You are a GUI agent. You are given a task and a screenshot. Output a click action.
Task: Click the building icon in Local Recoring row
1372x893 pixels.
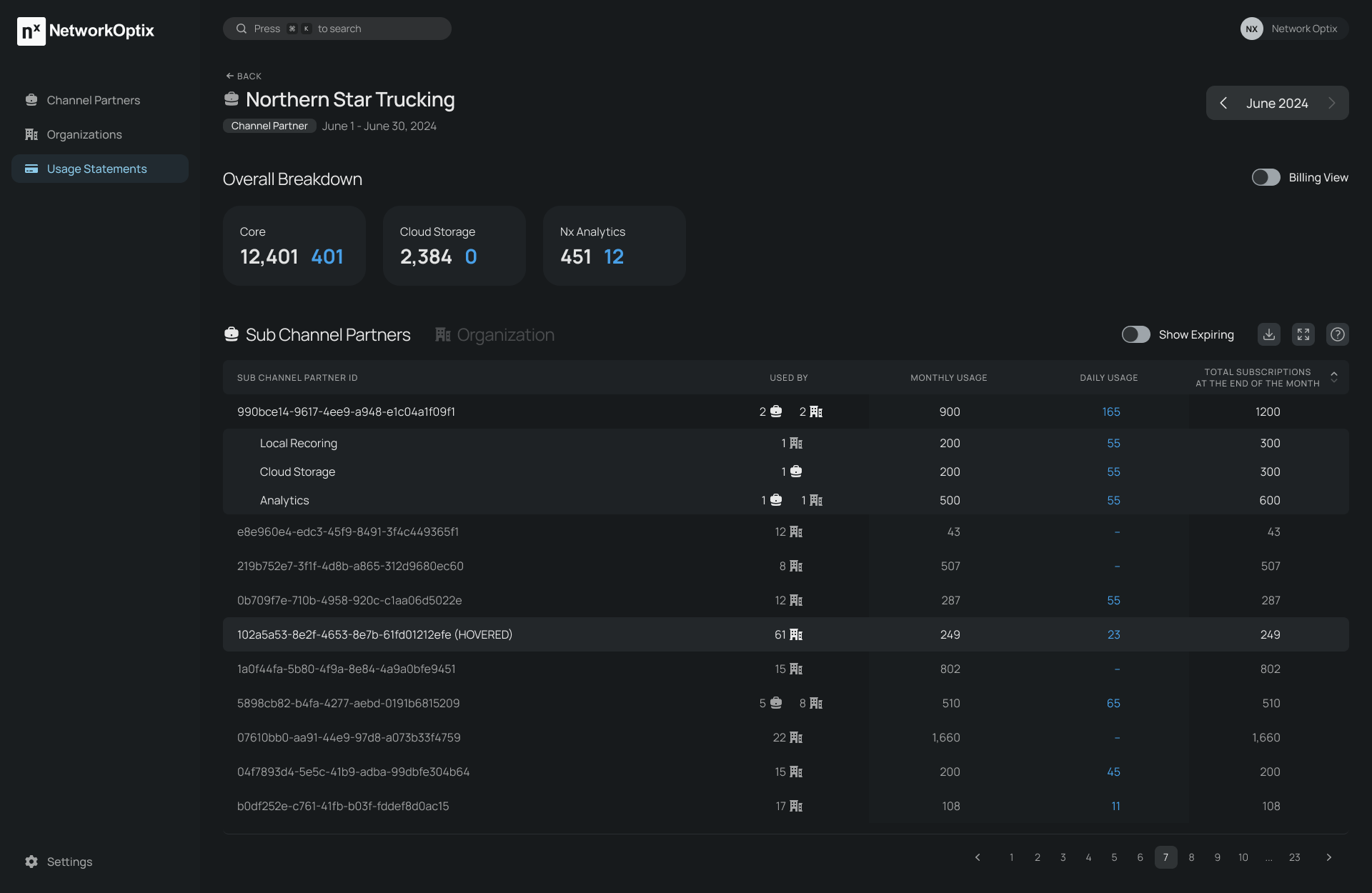pos(796,443)
